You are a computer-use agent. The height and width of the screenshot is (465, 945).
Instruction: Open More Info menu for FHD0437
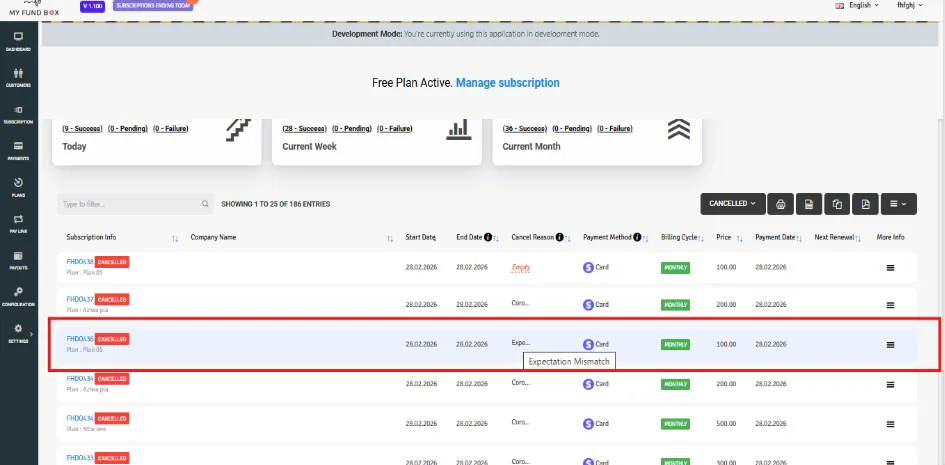tap(890, 305)
